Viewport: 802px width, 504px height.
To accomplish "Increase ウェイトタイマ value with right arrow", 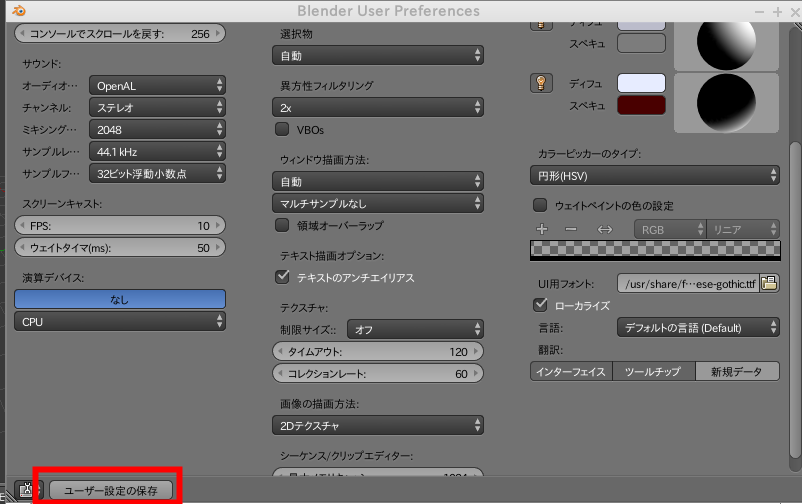I will [218, 248].
